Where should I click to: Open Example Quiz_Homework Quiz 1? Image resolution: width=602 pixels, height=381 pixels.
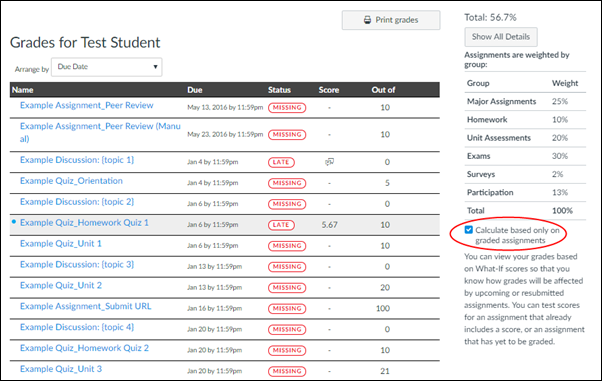(84, 223)
